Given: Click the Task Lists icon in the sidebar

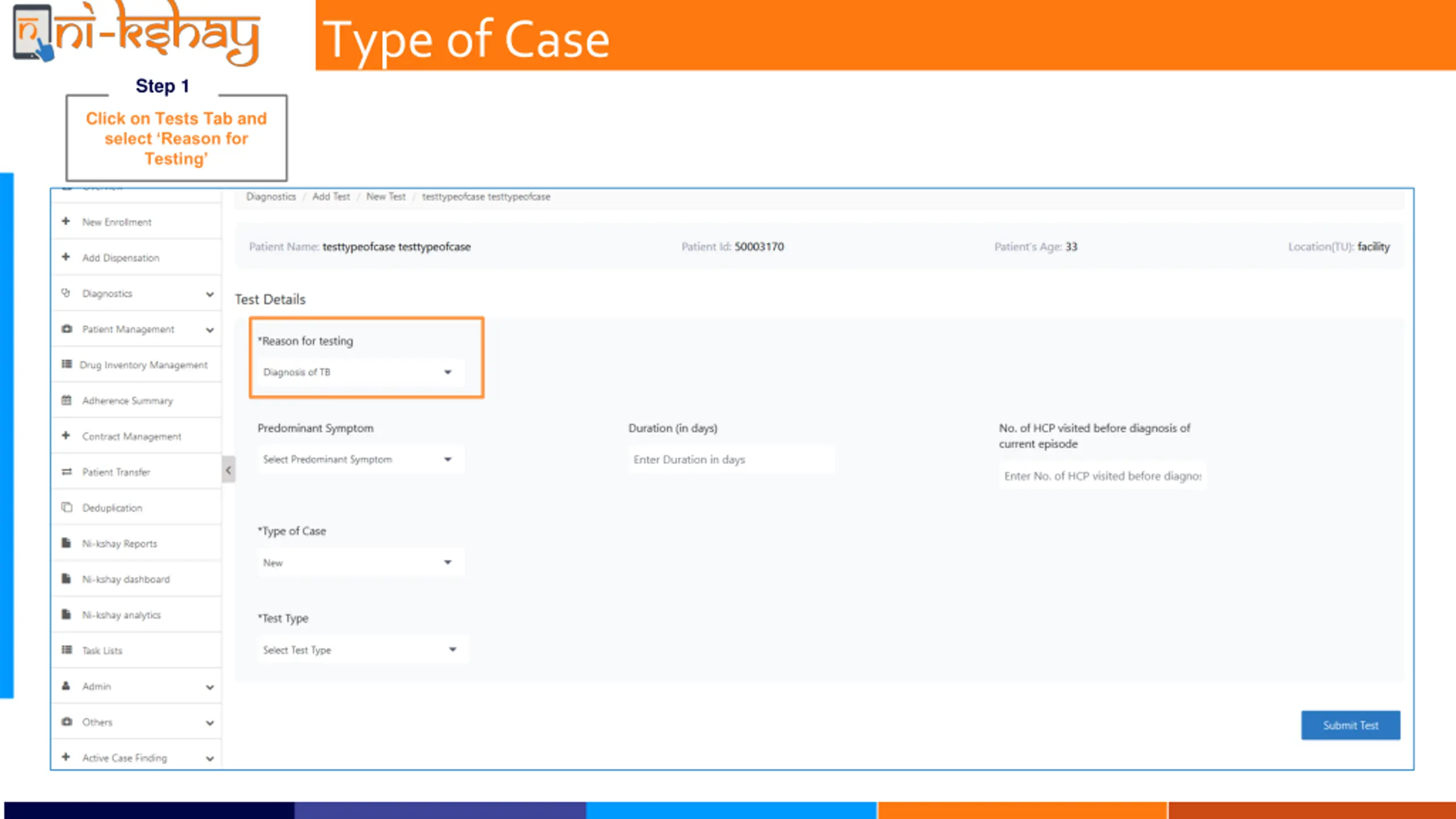Looking at the screenshot, I should (x=67, y=650).
